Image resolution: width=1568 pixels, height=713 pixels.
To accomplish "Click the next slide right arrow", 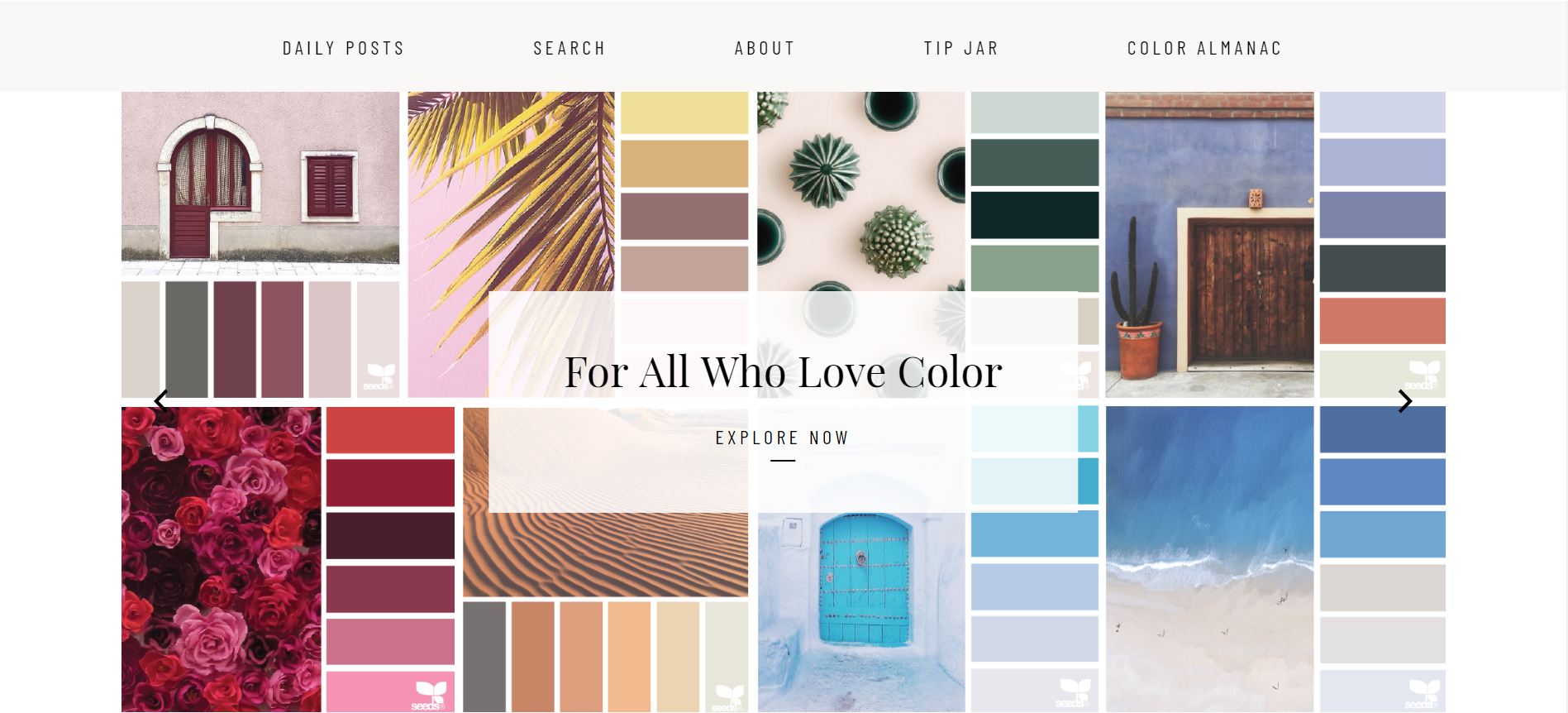I will click(x=1404, y=401).
